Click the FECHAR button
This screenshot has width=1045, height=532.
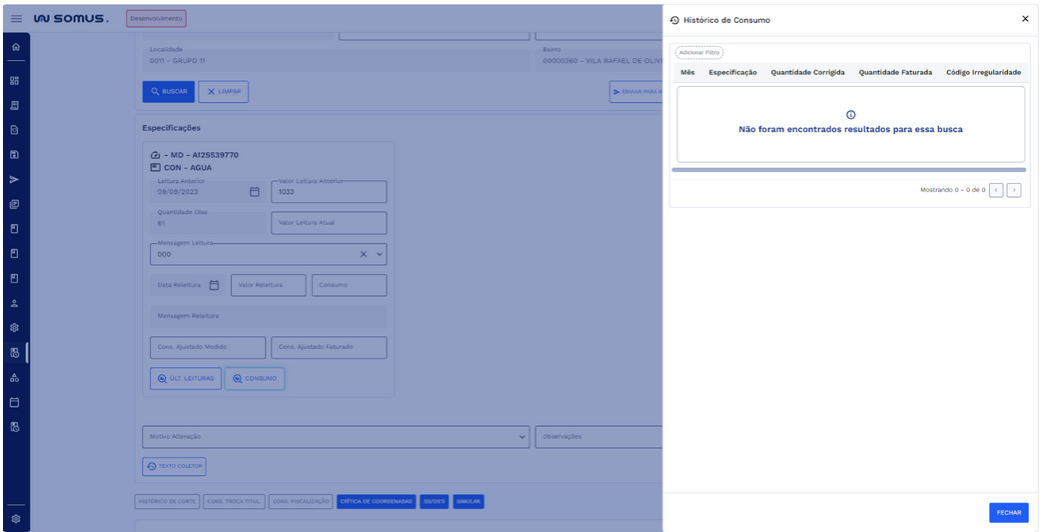coord(1008,512)
